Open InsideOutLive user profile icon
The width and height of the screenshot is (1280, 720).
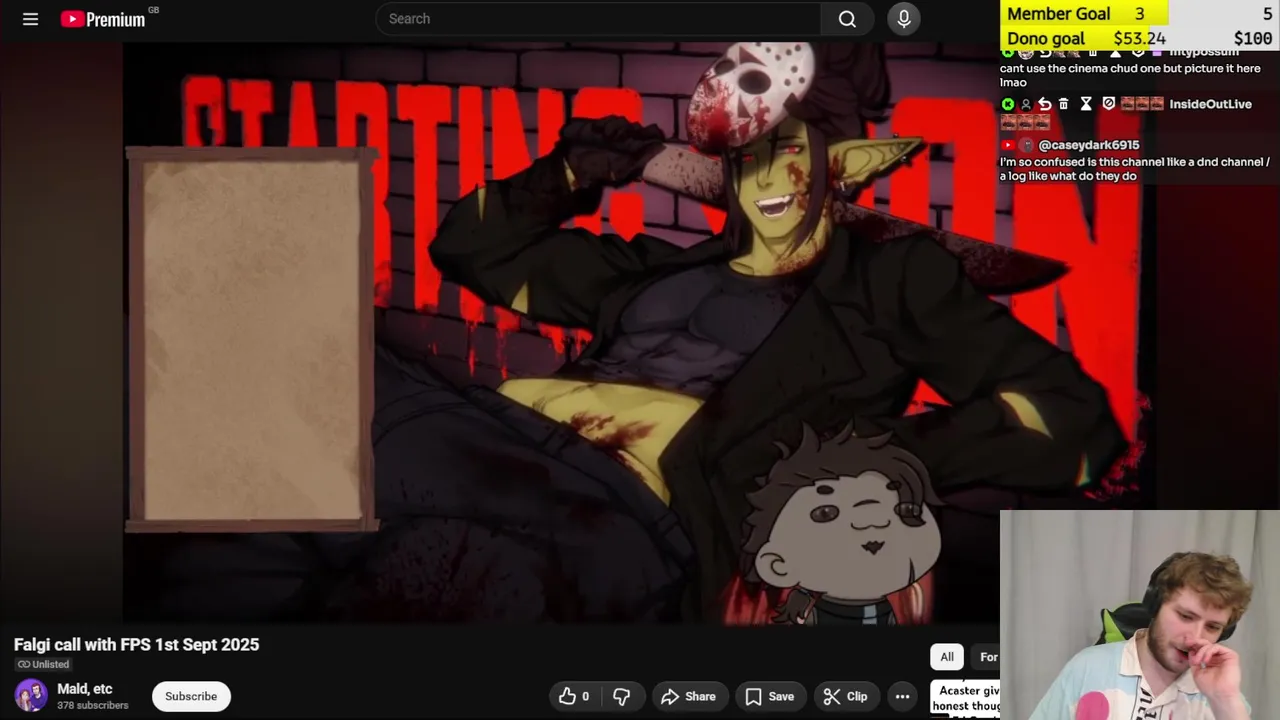click(1026, 104)
